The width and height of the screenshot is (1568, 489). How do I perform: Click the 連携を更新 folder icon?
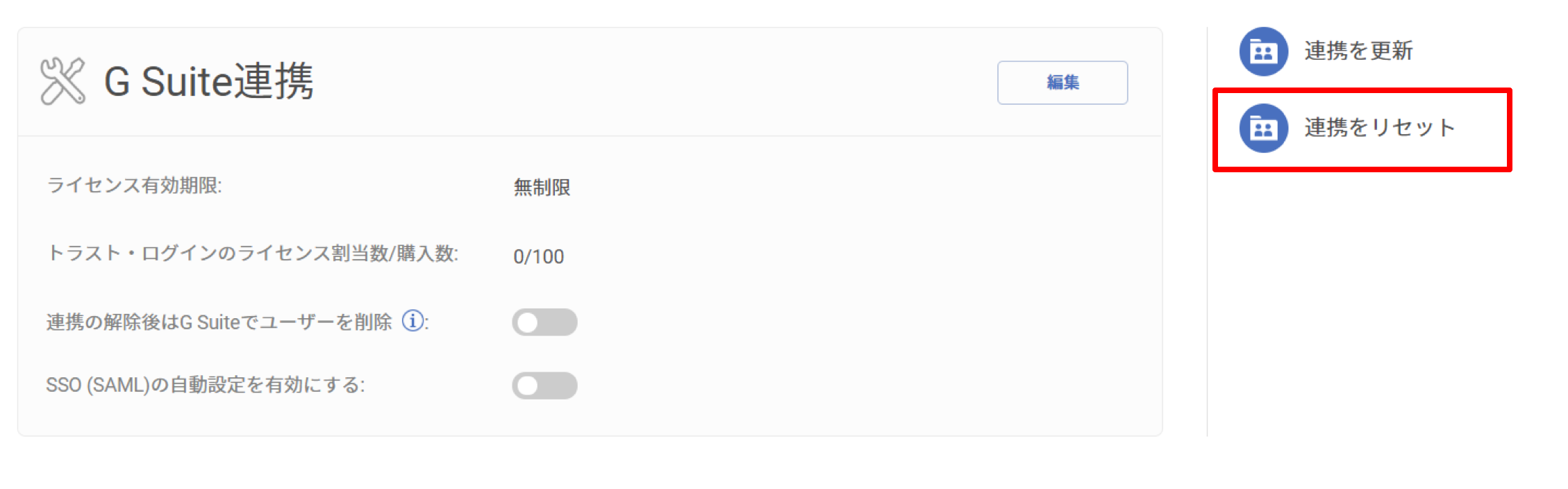point(1264,51)
